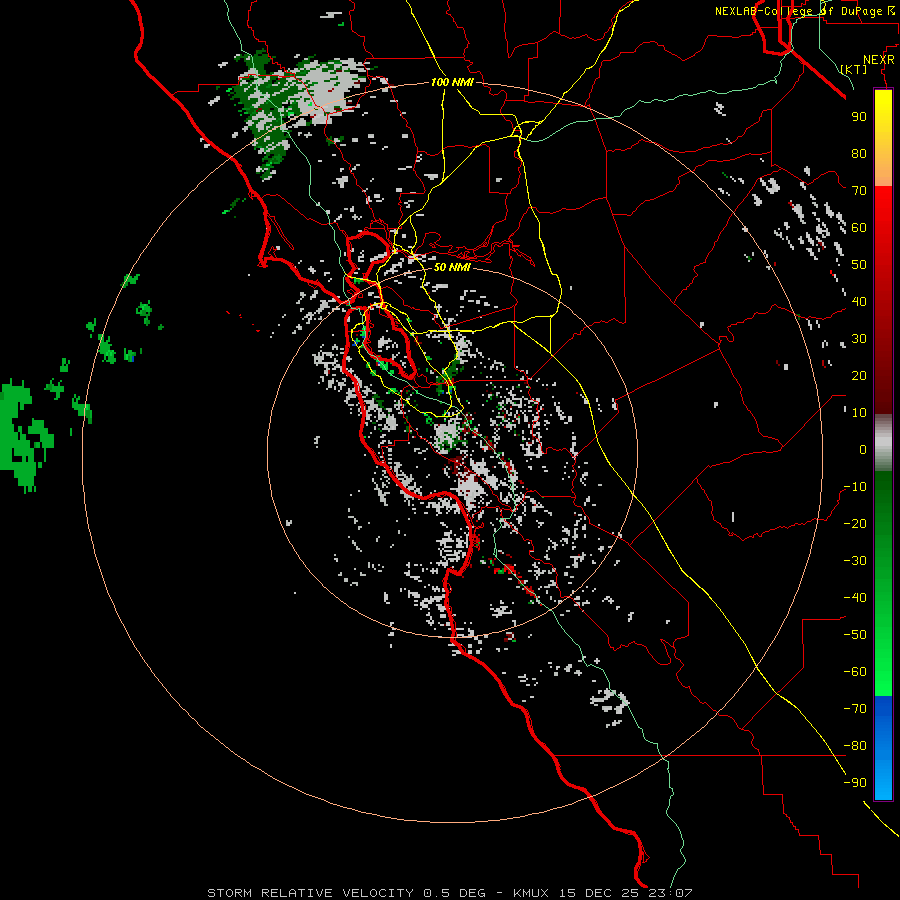
Task: Click the '0' label on the velocity scale
Action: 863,449
